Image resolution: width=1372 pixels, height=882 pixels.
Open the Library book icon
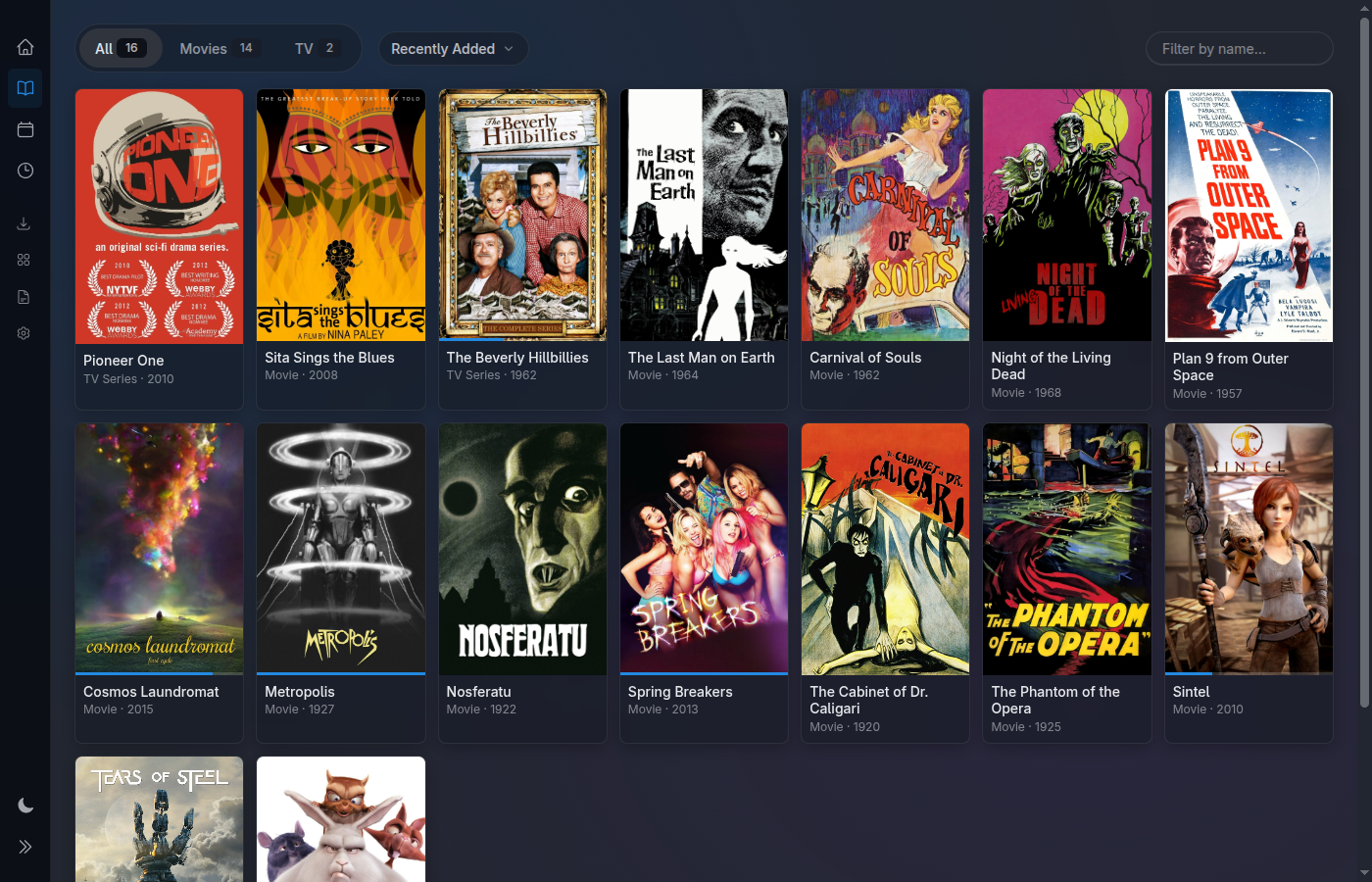tap(25, 88)
